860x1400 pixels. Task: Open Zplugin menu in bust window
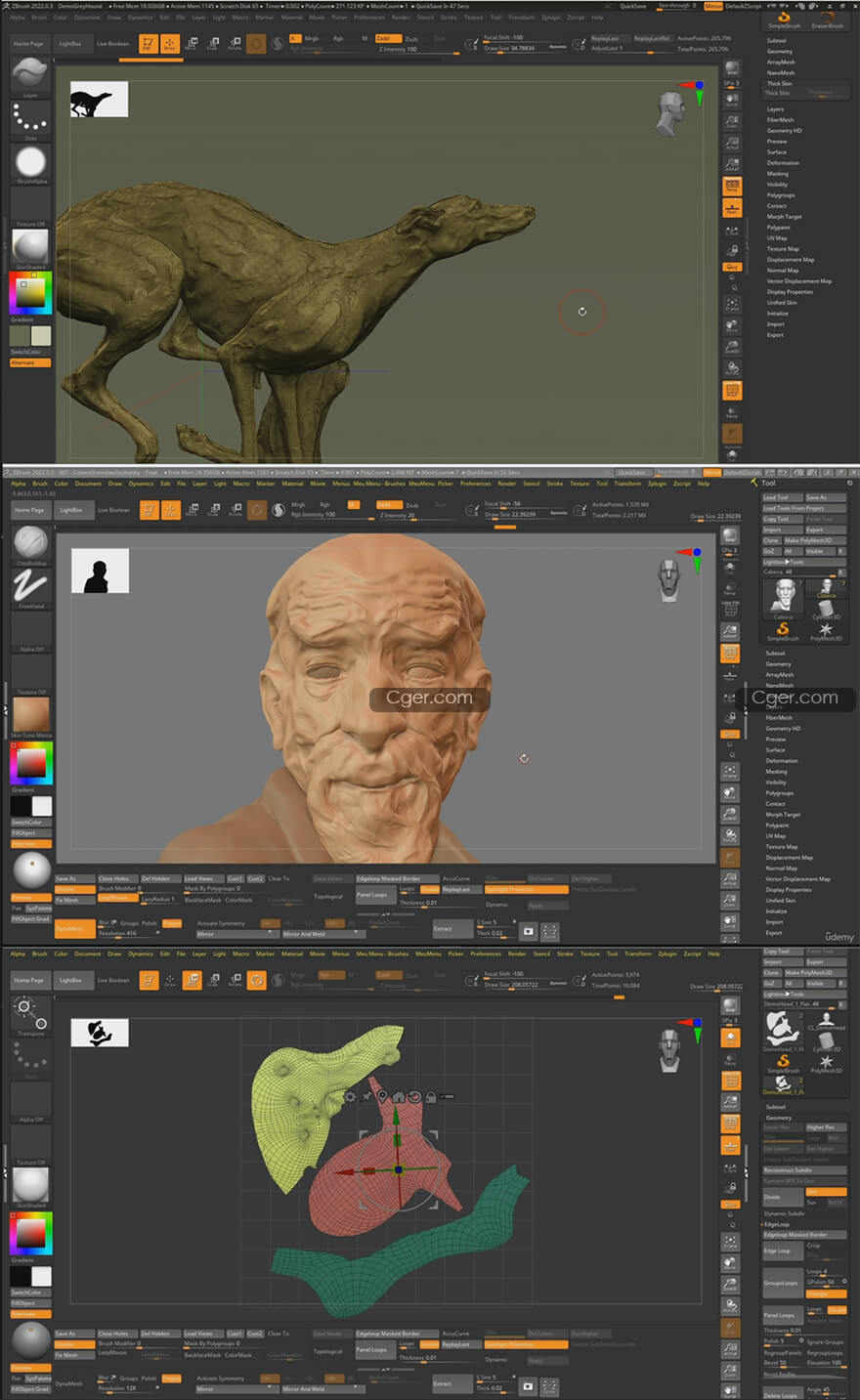point(657,484)
